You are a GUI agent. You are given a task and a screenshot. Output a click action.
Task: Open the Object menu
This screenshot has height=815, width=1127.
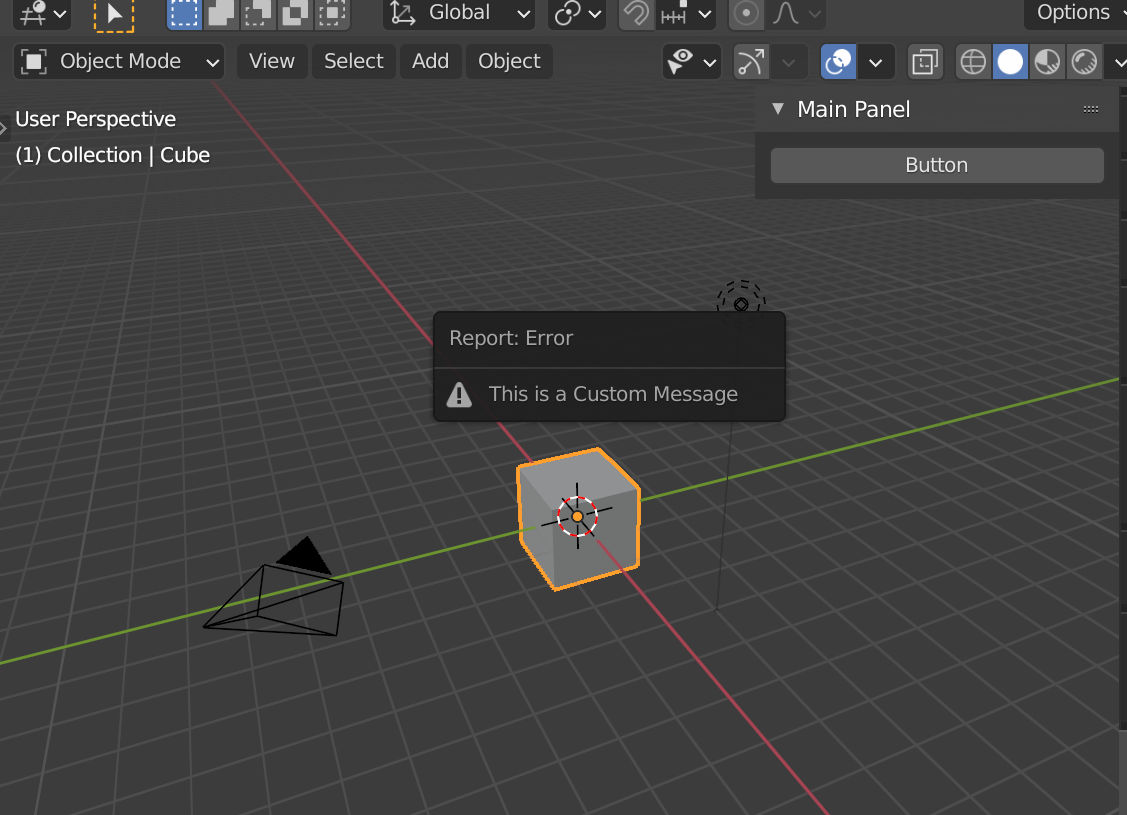(x=509, y=61)
